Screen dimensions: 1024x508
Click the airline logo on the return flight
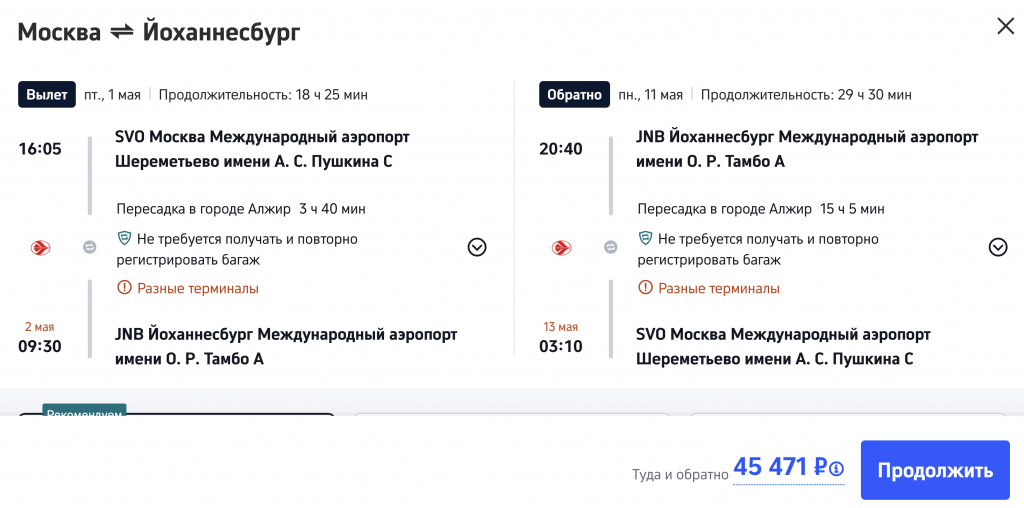(562, 247)
